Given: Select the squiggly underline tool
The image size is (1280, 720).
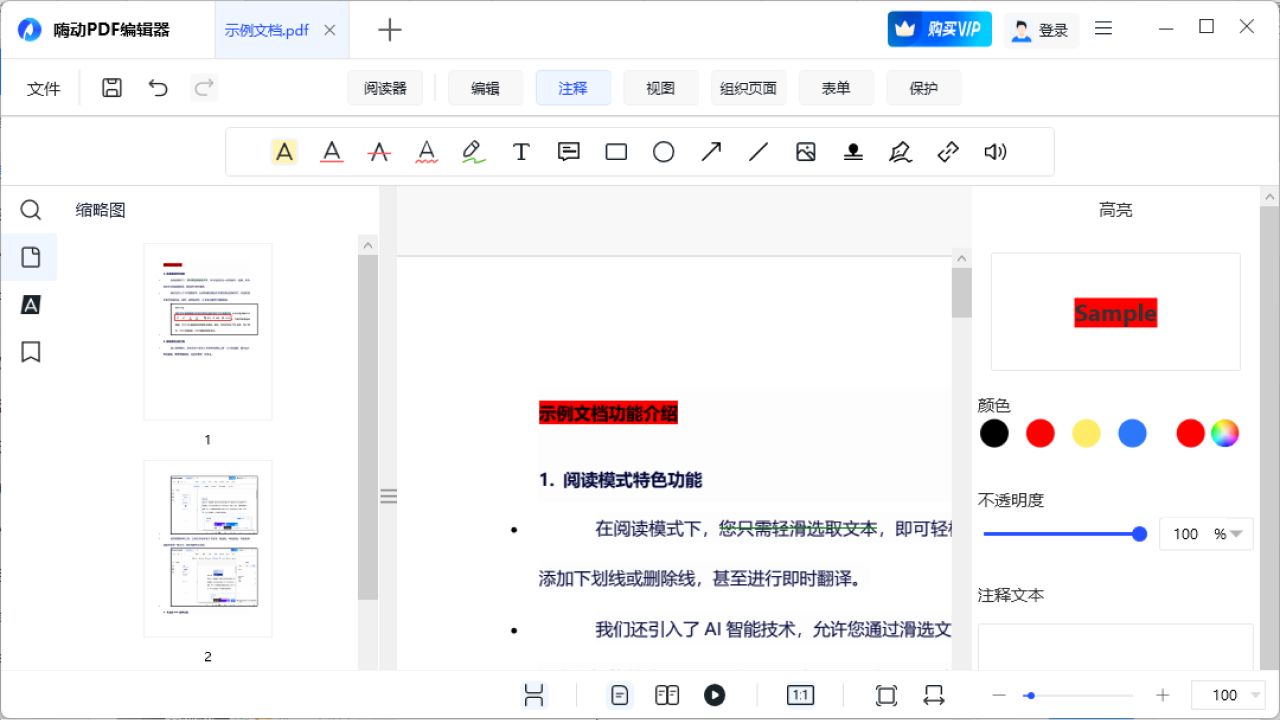Looking at the screenshot, I should 427,151.
